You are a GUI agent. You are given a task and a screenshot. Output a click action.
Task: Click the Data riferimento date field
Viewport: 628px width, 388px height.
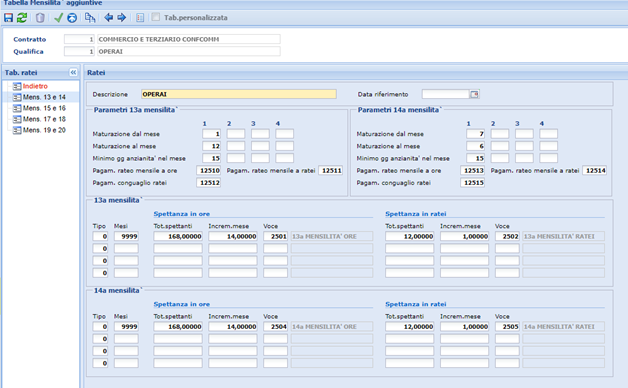[445, 94]
